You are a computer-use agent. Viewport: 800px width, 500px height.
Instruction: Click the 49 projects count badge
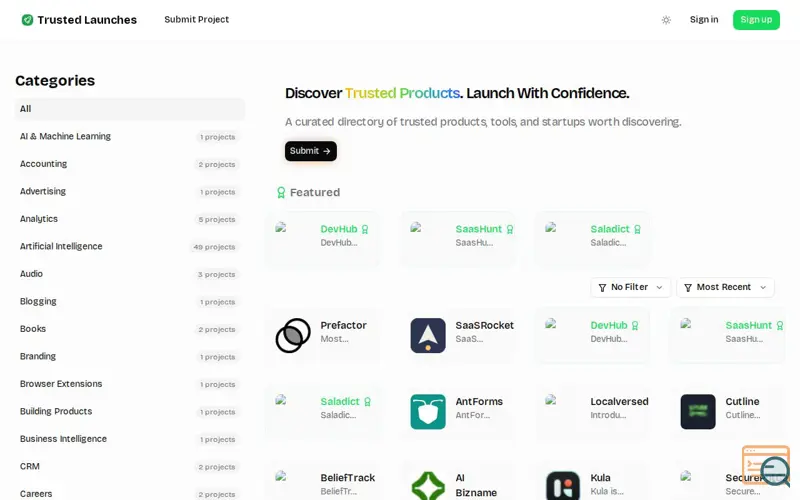214,247
